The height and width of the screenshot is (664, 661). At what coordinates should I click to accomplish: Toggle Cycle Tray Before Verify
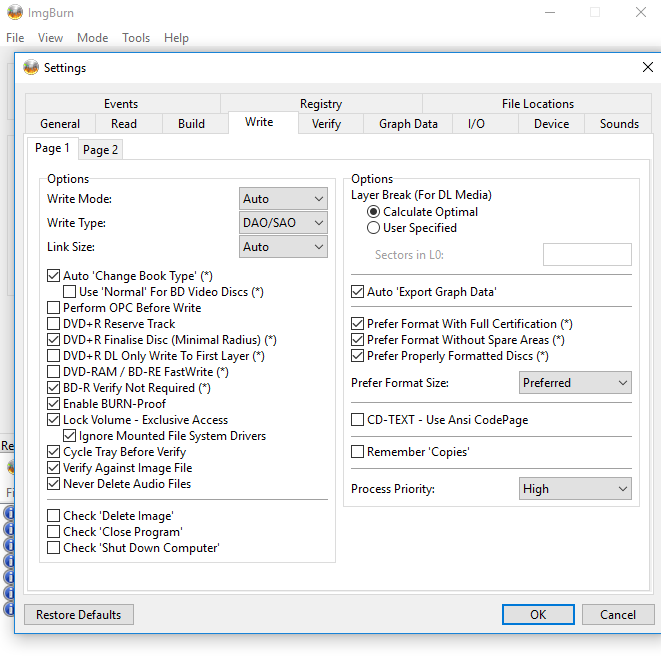click(53, 452)
